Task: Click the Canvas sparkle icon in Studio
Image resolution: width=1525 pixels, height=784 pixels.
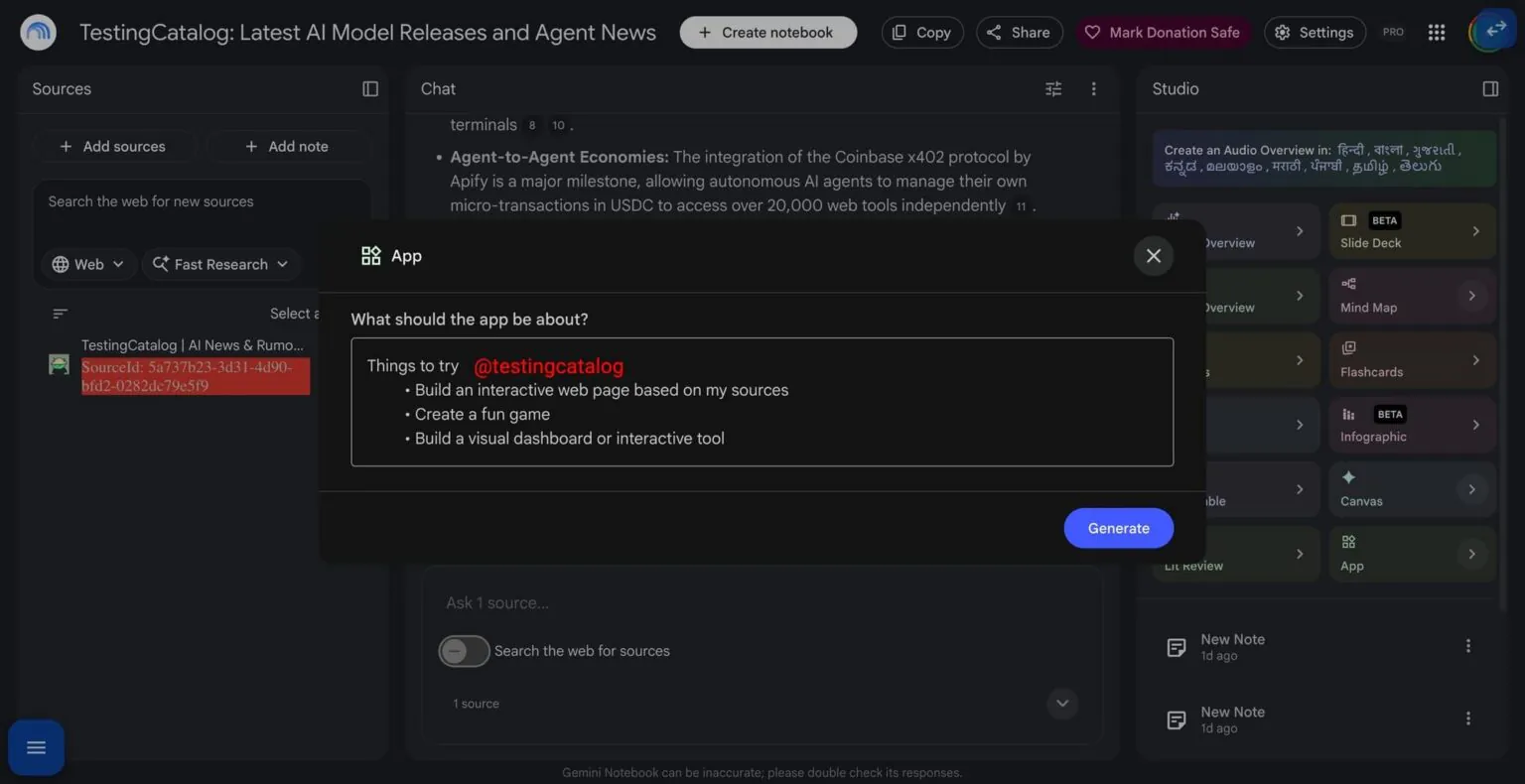Action: coord(1348,477)
